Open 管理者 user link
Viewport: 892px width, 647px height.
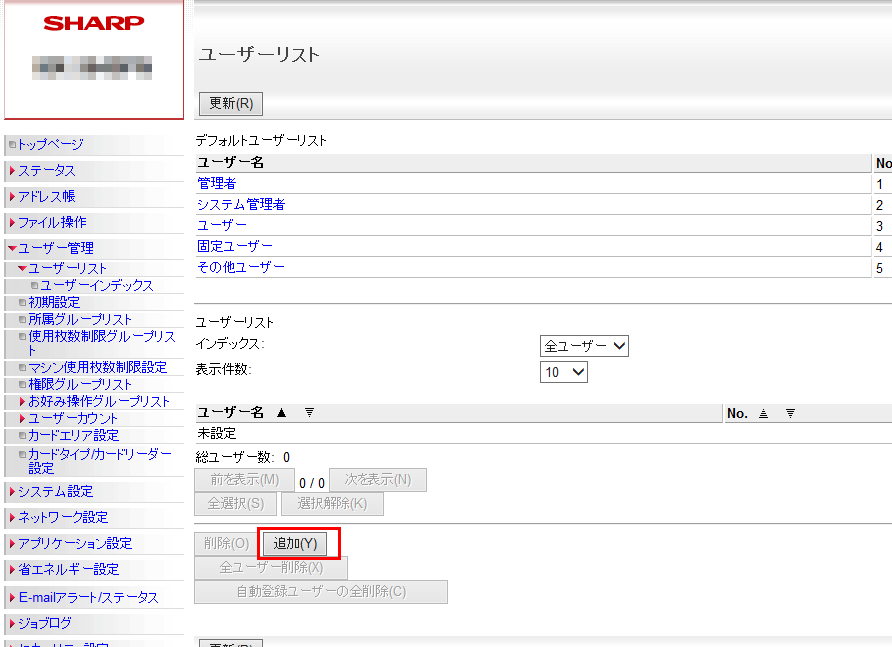216,183
